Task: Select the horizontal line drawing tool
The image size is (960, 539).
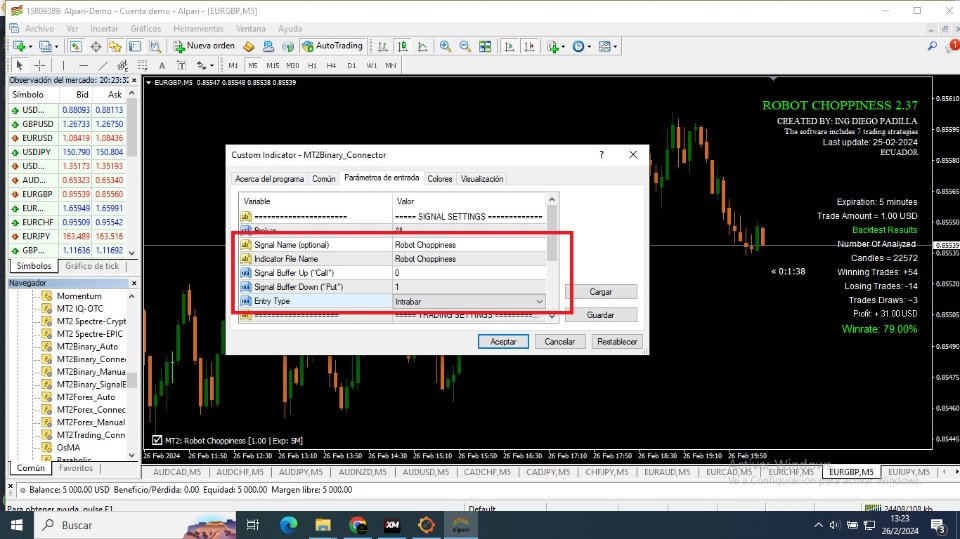Action: [83, 65]
